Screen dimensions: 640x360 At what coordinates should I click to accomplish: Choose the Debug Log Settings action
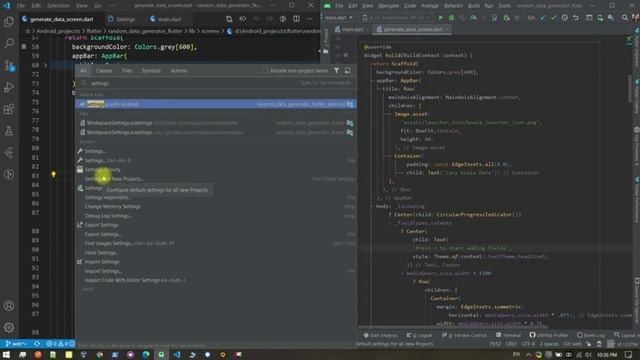[216, 216]
